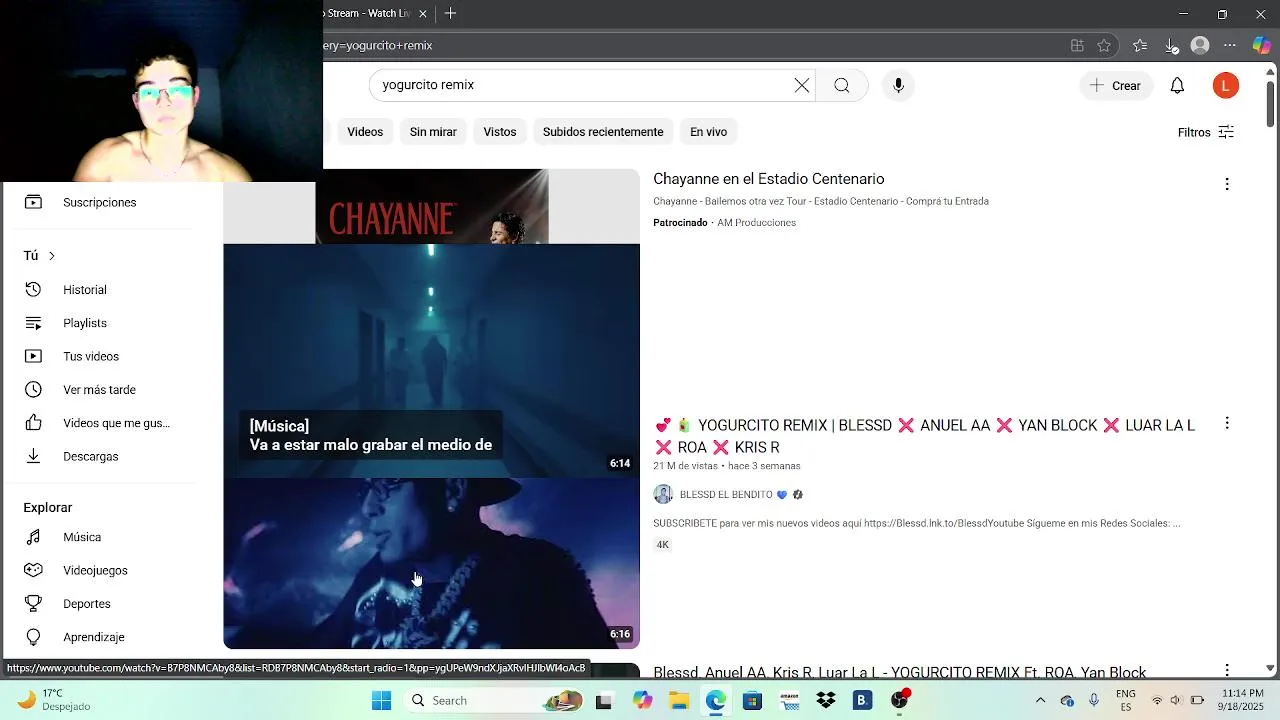Open options menu for Yogurcito Remix video
1280x720 pixels.
click(1227, 424)
